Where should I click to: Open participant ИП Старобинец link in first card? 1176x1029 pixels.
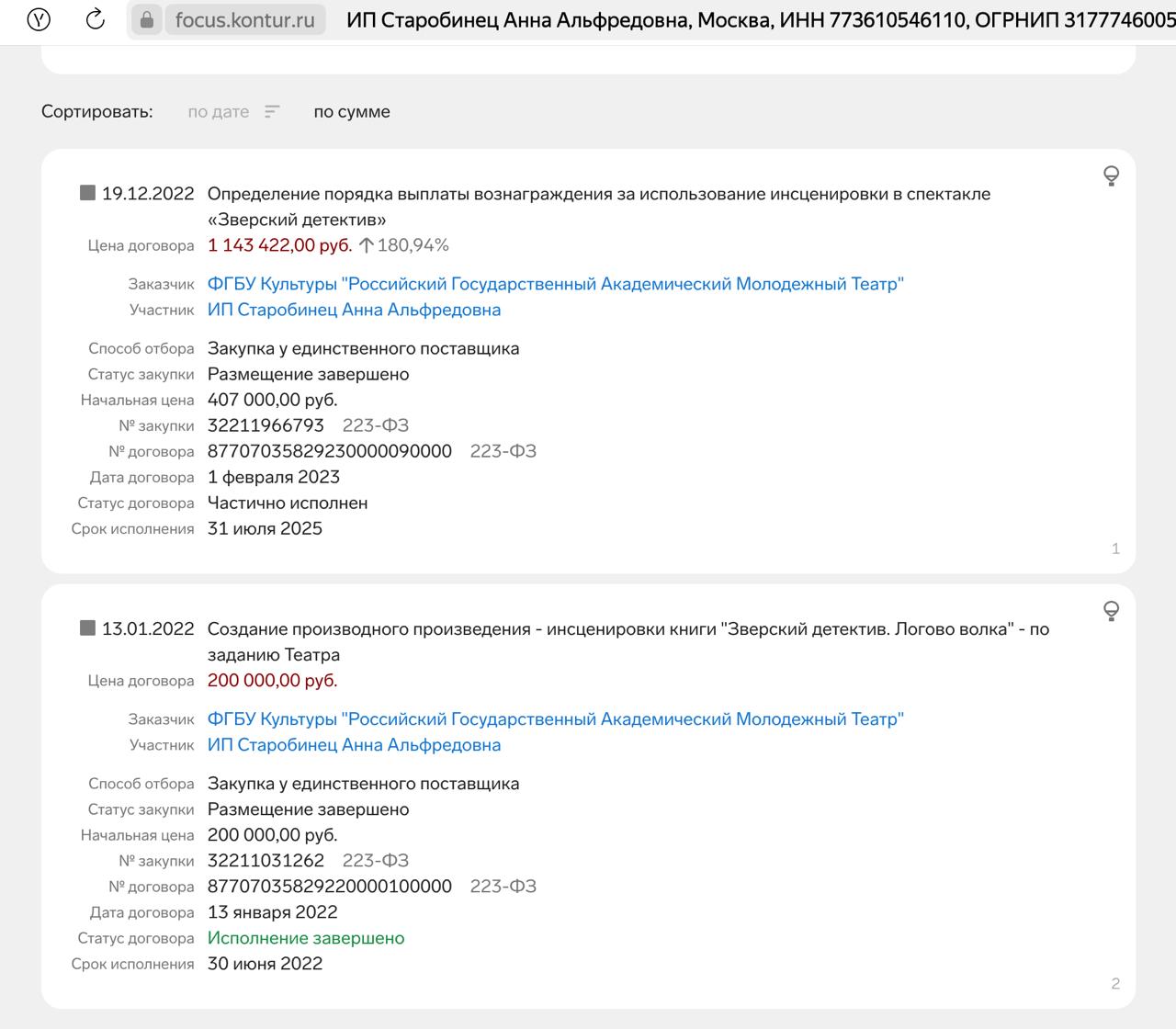click(354, 310)
